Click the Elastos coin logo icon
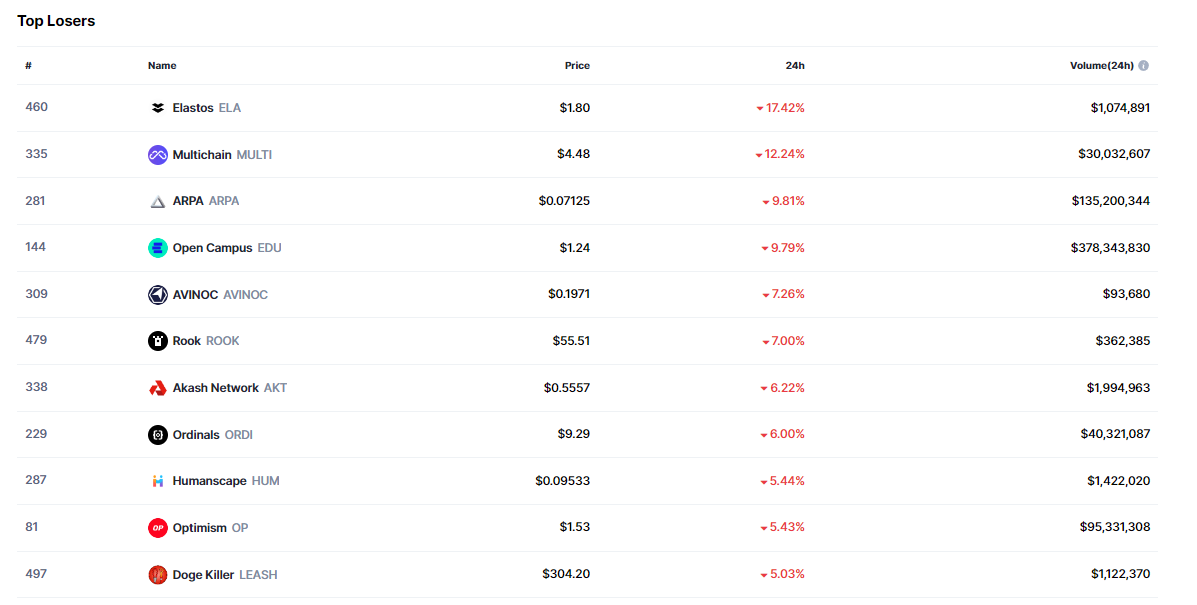The height and width of the screenshot is (605, 1197). coord(157,108)
